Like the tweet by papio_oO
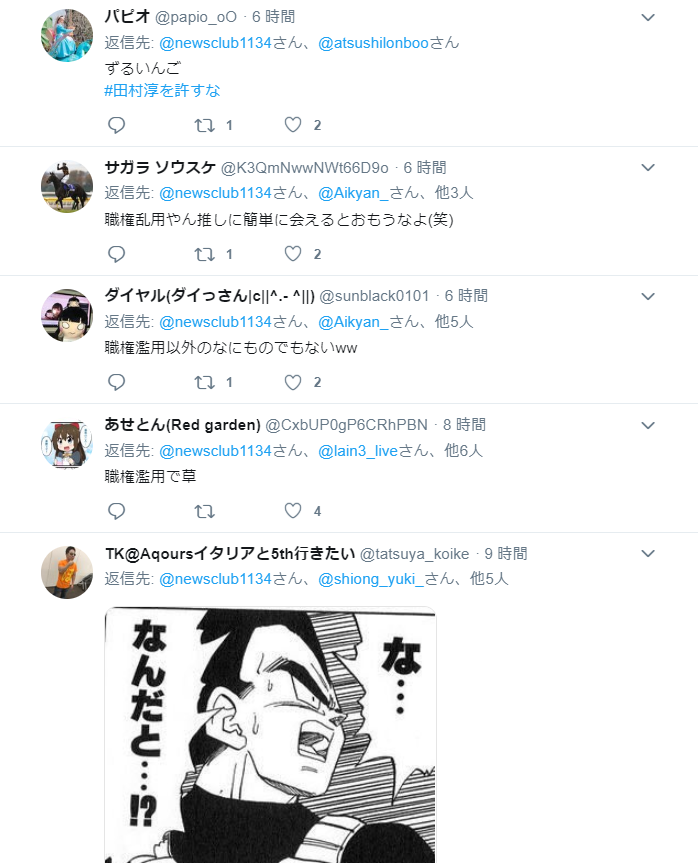The height and width of the screenshot is (863, 698). tap(293, 125)
